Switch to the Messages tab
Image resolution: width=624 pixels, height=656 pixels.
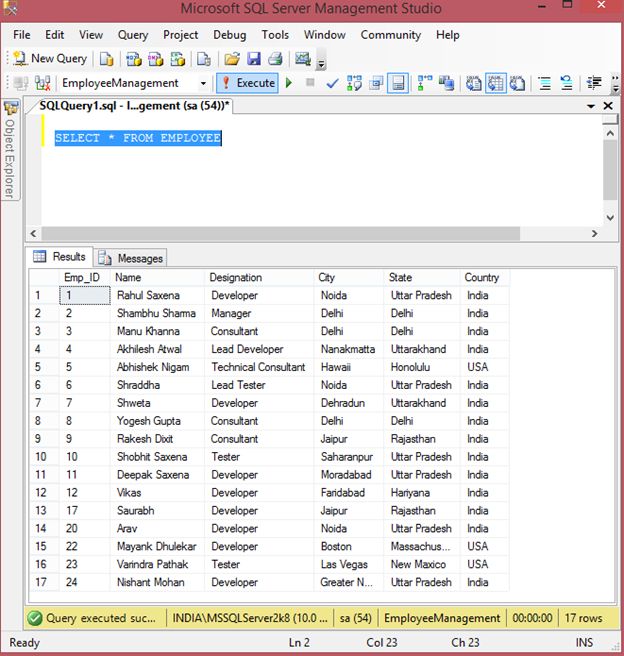click(x=131, y=259)
